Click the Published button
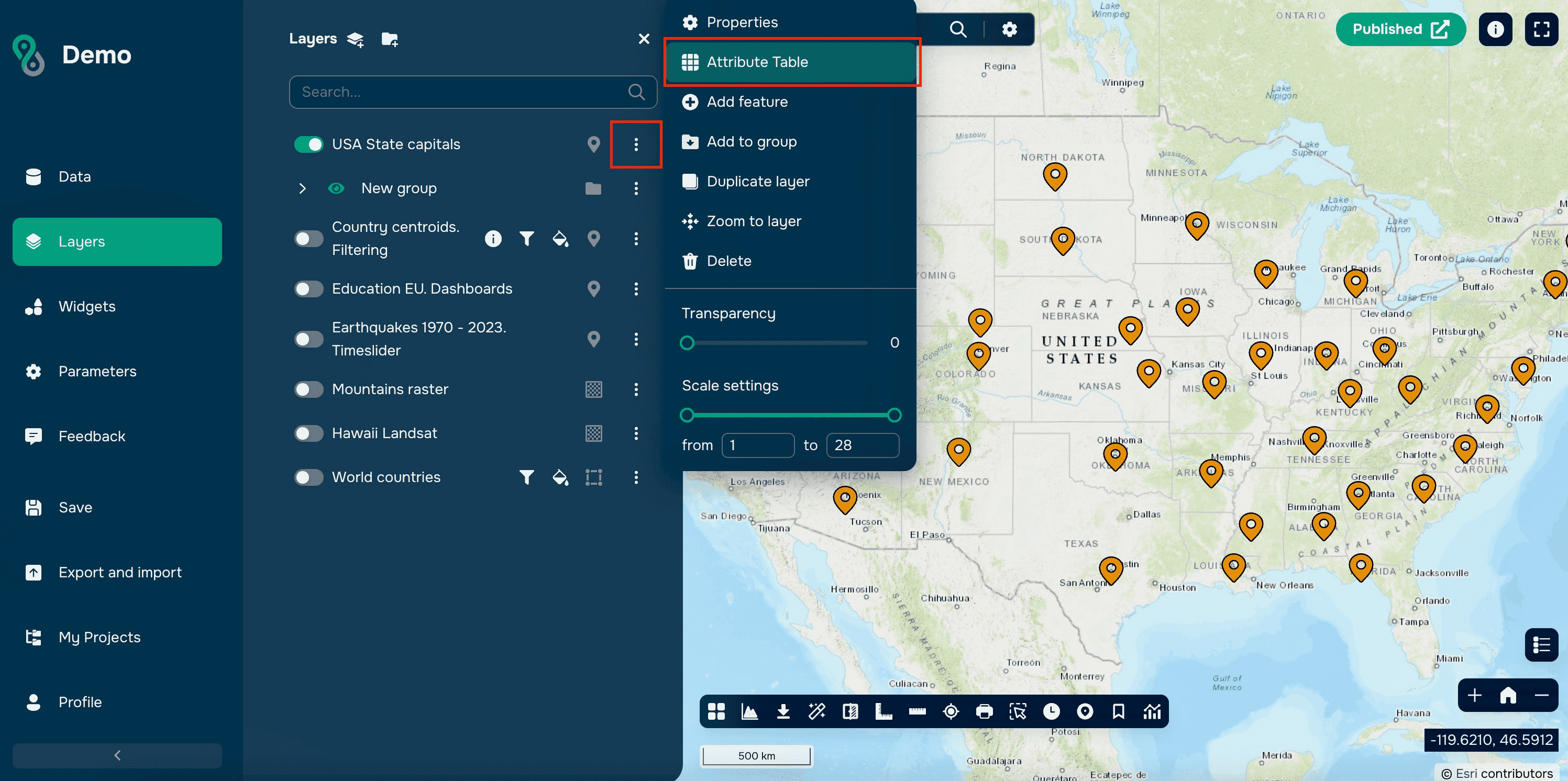 (1400, 29)
